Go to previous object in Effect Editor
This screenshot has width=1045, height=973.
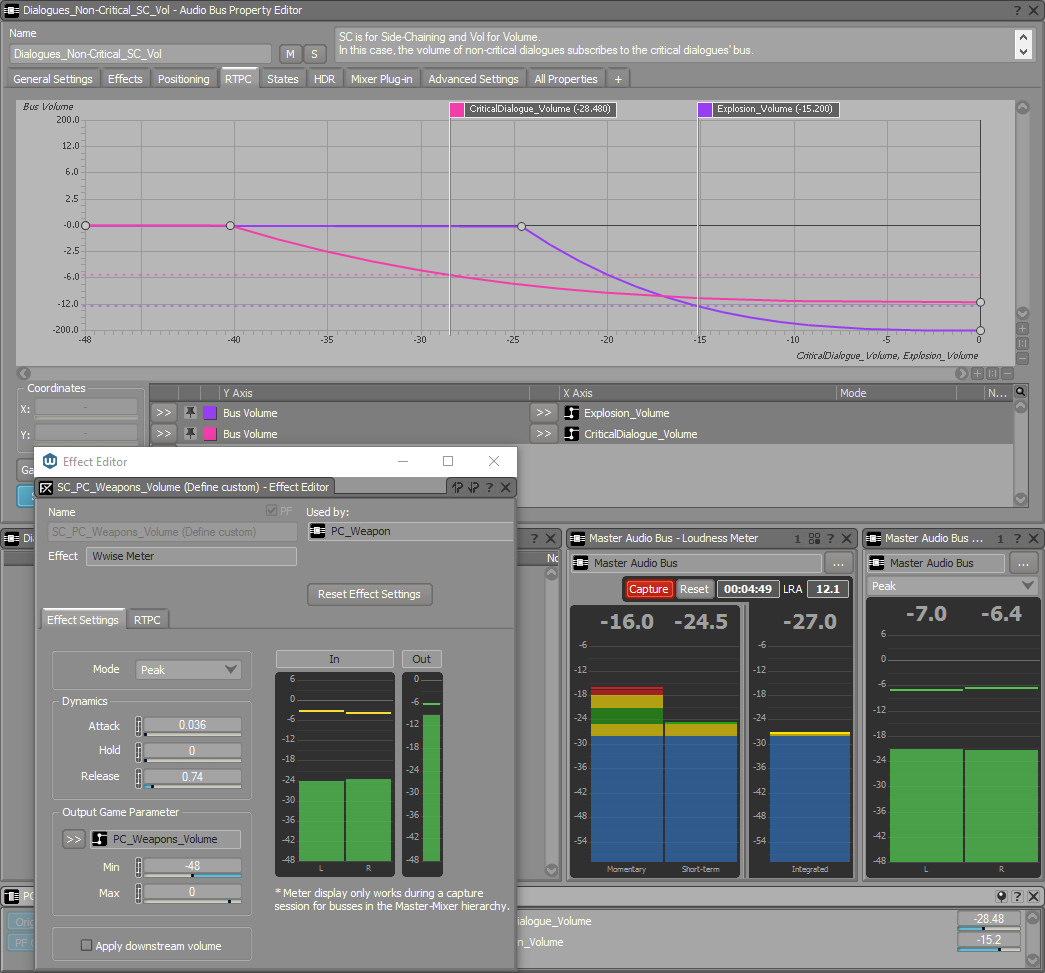click(457, 487)
